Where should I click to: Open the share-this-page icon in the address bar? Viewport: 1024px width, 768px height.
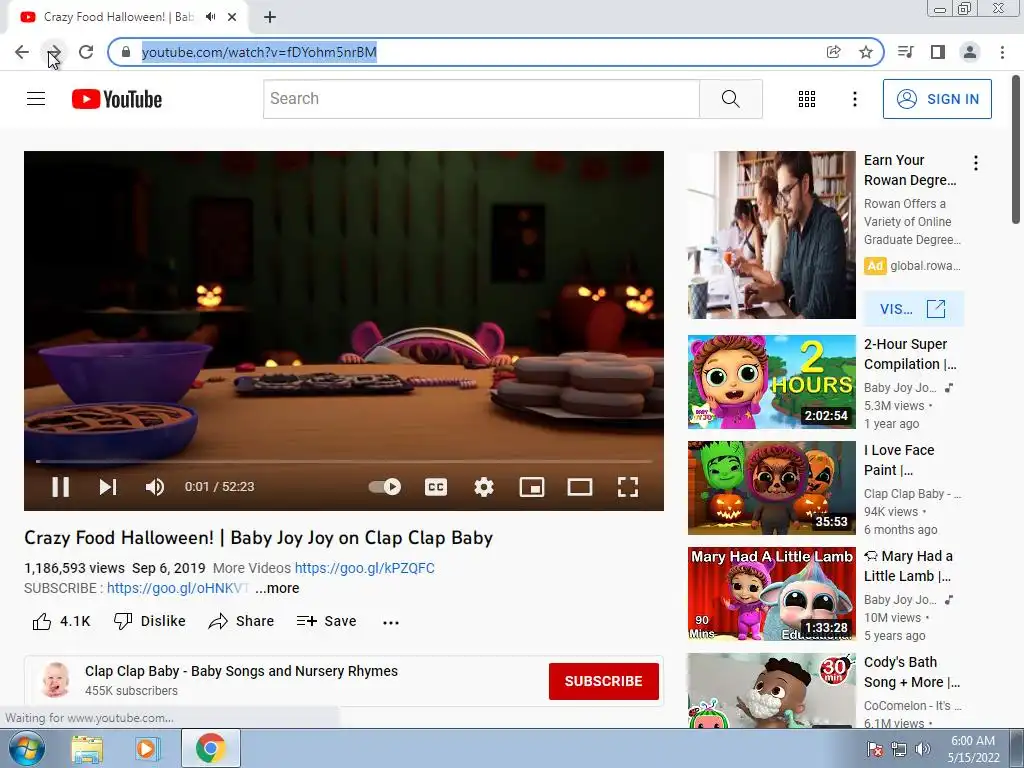[833, 52]
